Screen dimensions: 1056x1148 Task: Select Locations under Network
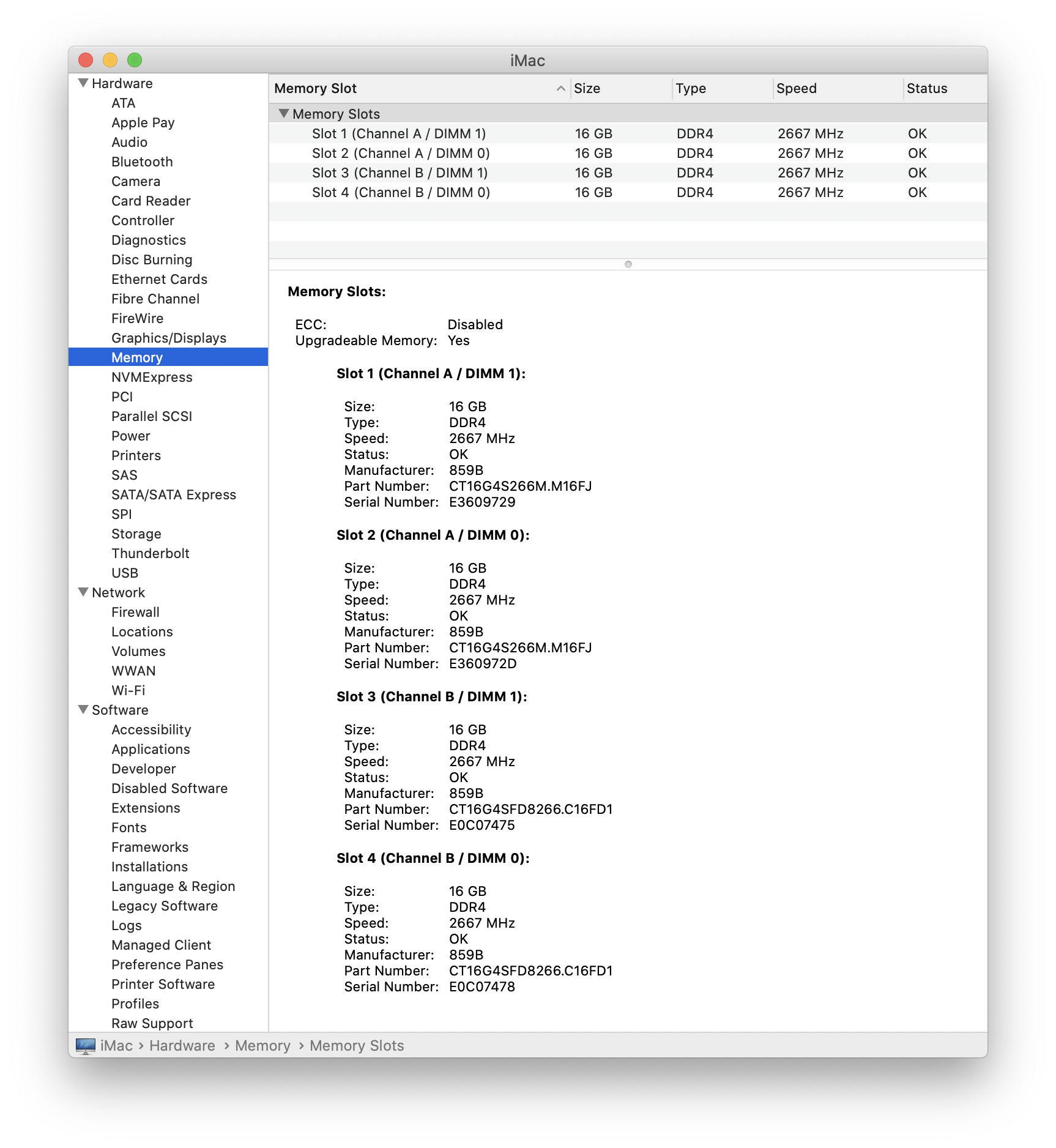(142, 632)
